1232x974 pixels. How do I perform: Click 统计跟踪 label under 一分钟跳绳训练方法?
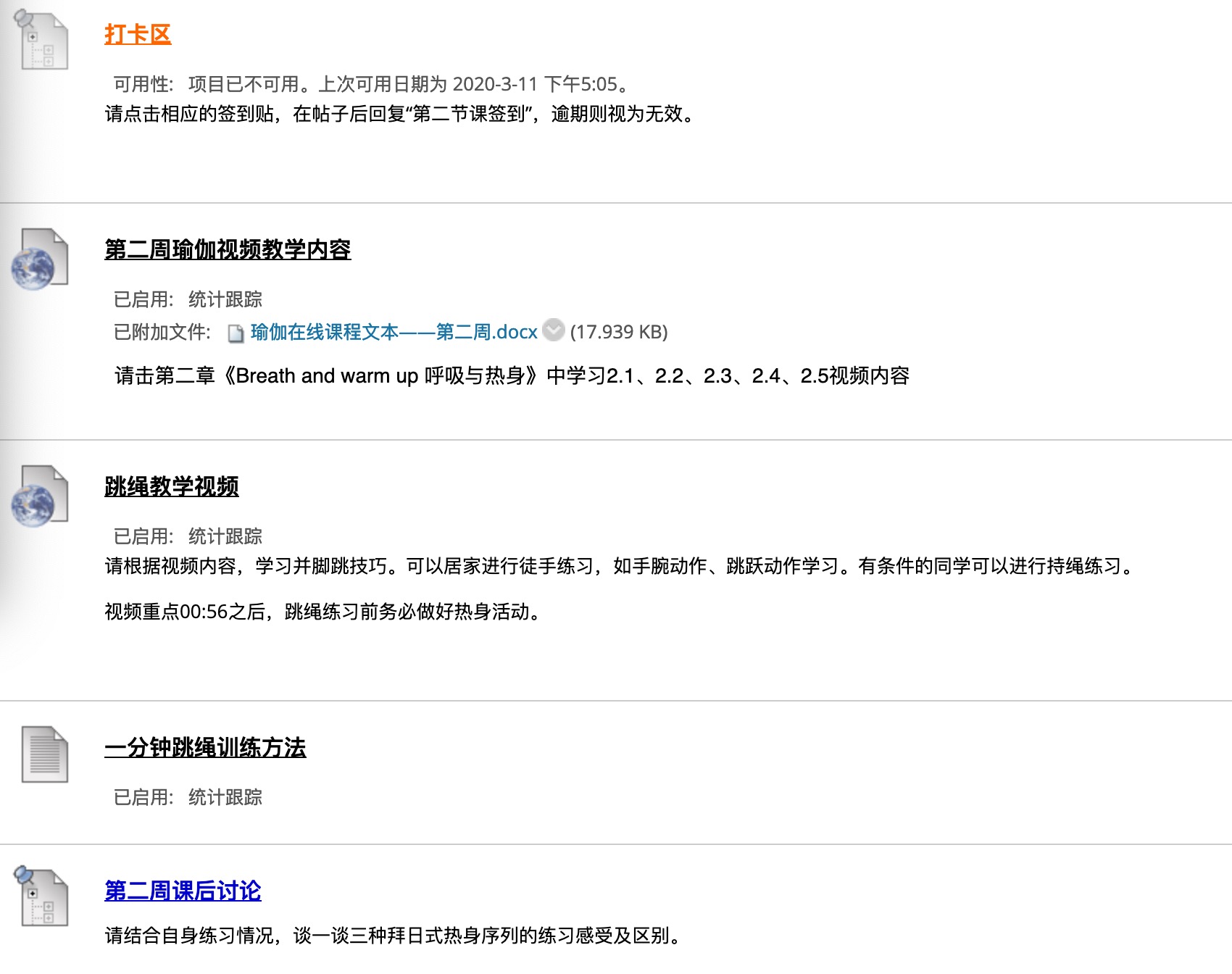[225, 797]
